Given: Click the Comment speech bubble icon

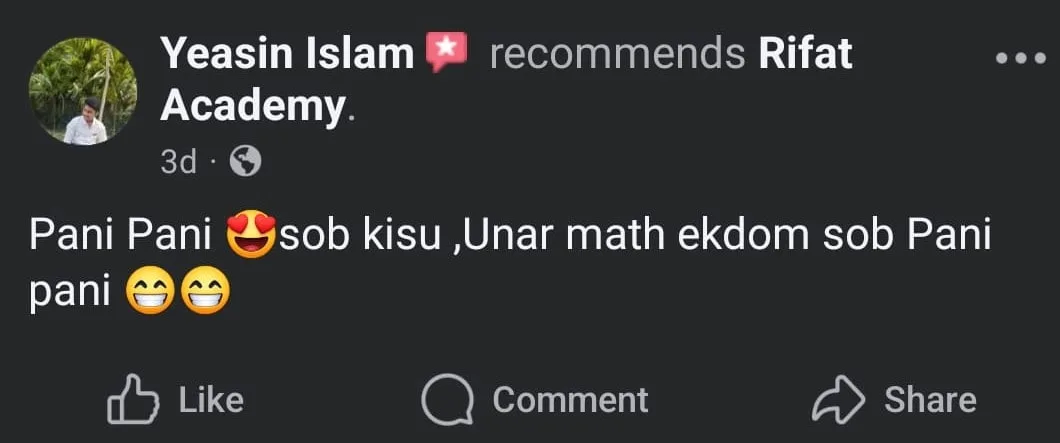Looking at the screenshot, I should coord(447,400).
